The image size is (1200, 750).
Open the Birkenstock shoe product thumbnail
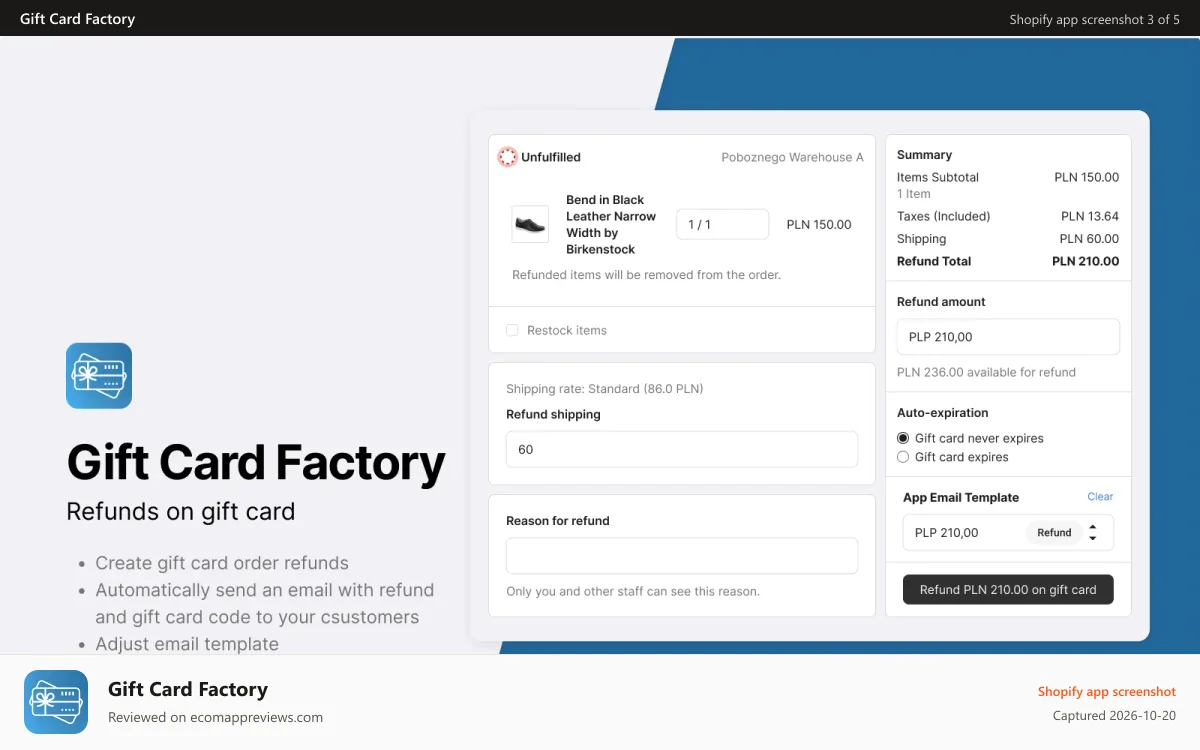530,224
